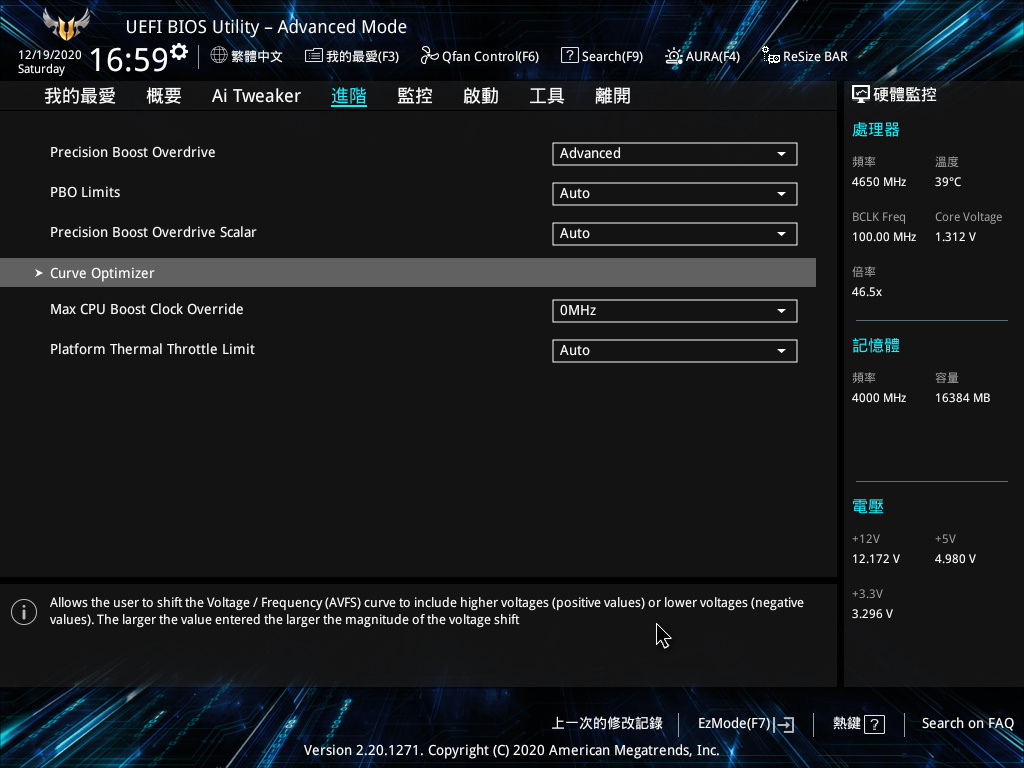Click the 46.5x ratio value

[x=867, y=291]
